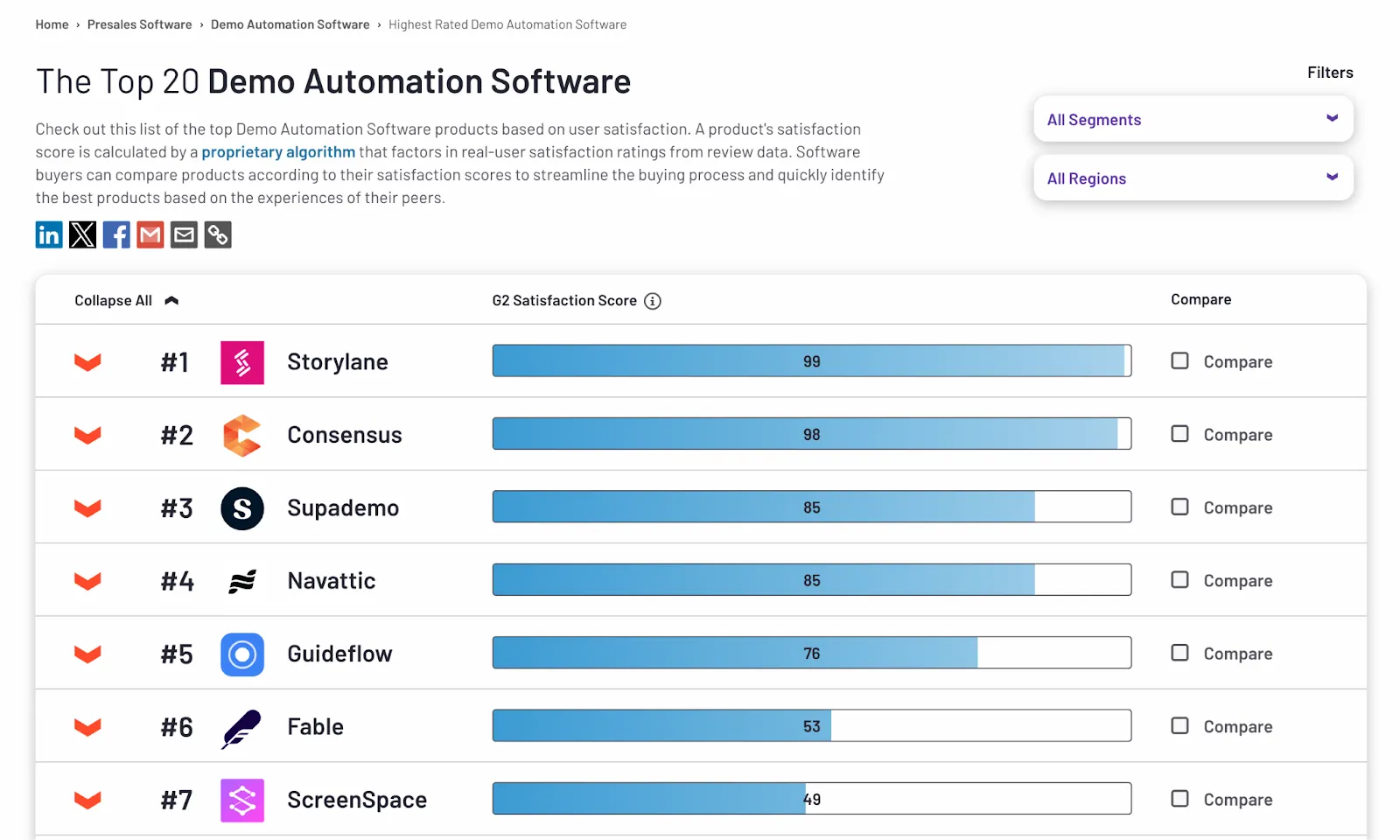Go to Demo Automation Software breadcrumb

click(x=290, y=24)
